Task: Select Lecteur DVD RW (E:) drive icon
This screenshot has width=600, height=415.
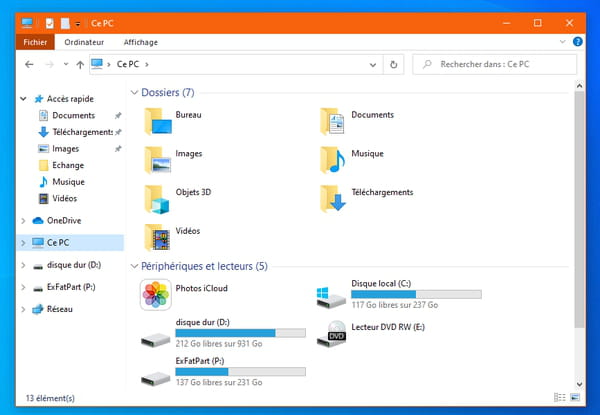Action: (331, 334)
